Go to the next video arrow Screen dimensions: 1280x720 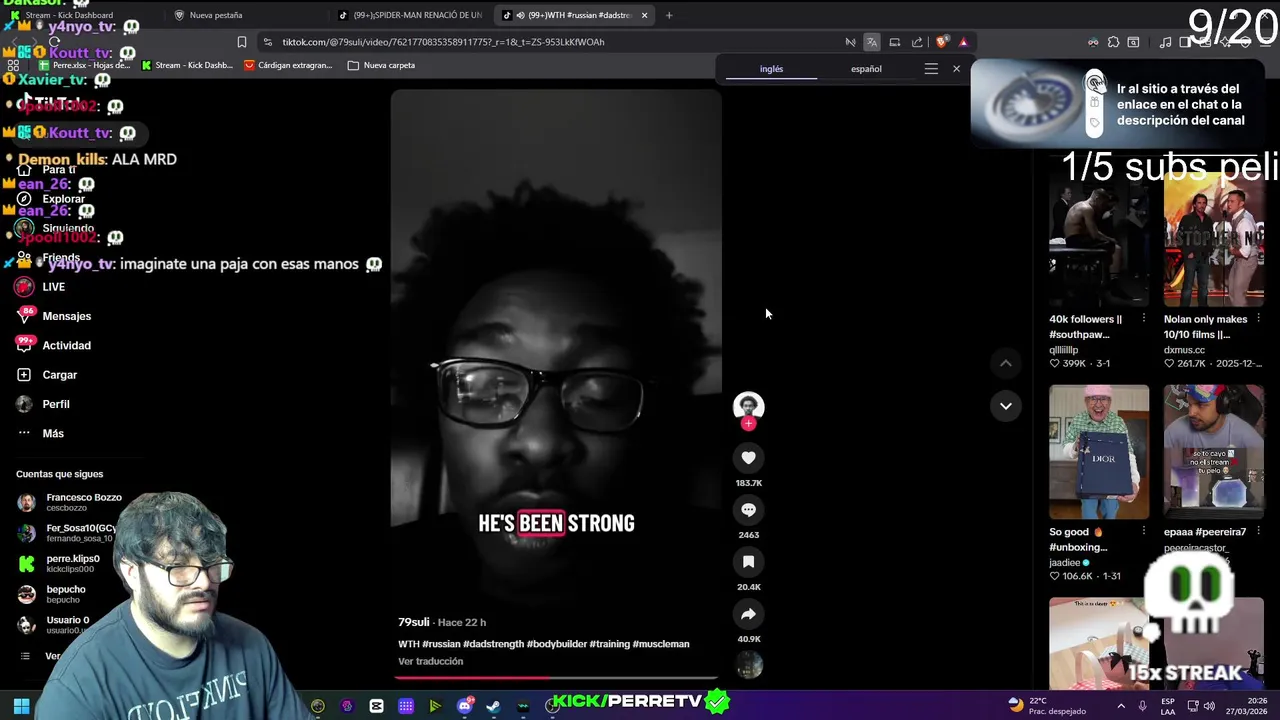coord(1005,406)
